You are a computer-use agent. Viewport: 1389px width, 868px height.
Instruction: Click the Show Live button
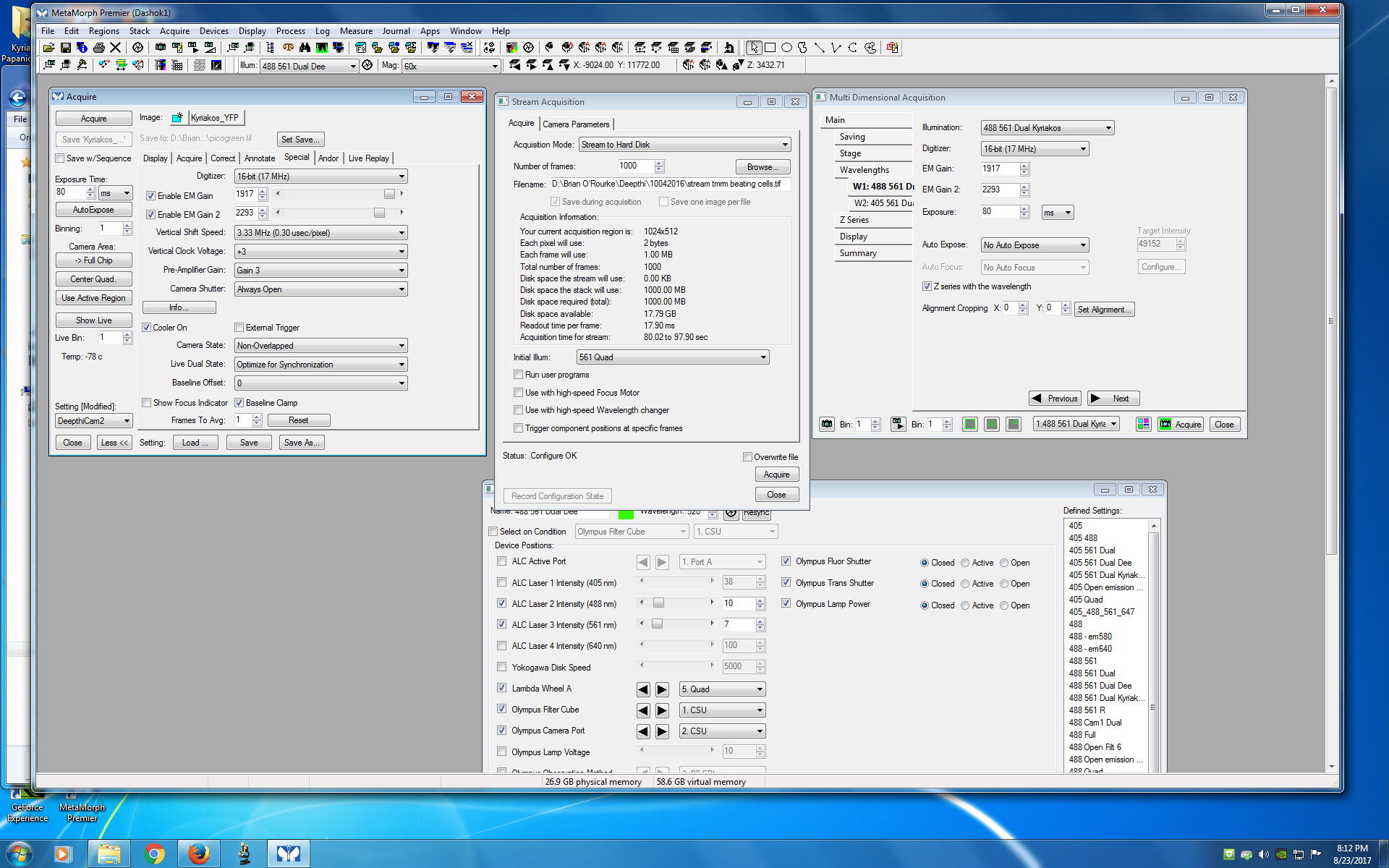pyautogui.click(x=93, y=320)
